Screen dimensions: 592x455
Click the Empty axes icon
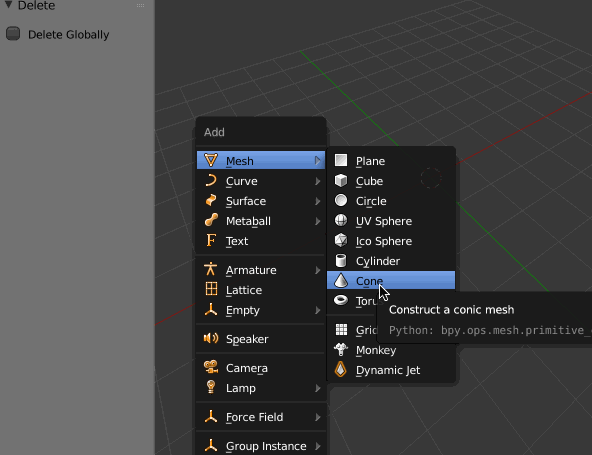[x=211, y=309]
